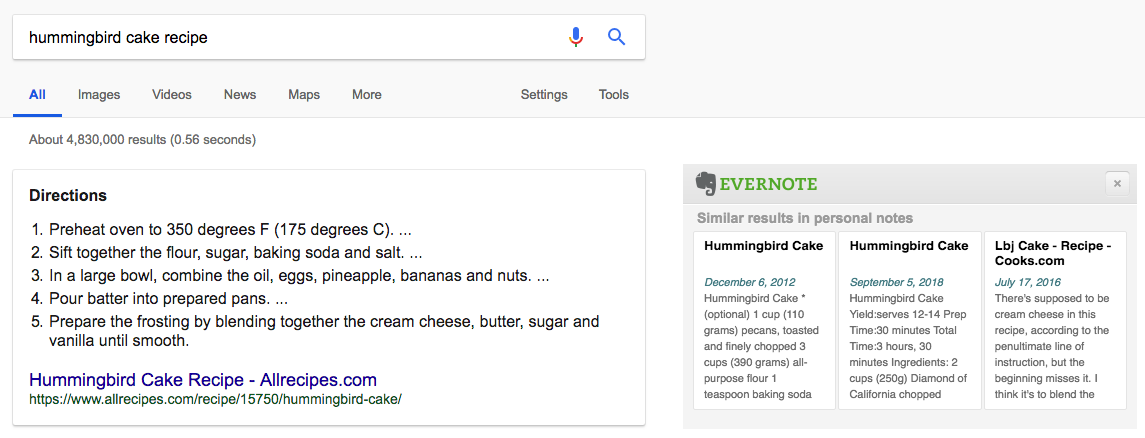1145x438 pixels.
Task: Click the Evernote wordmark text
Action: click(x=769, y=184)
